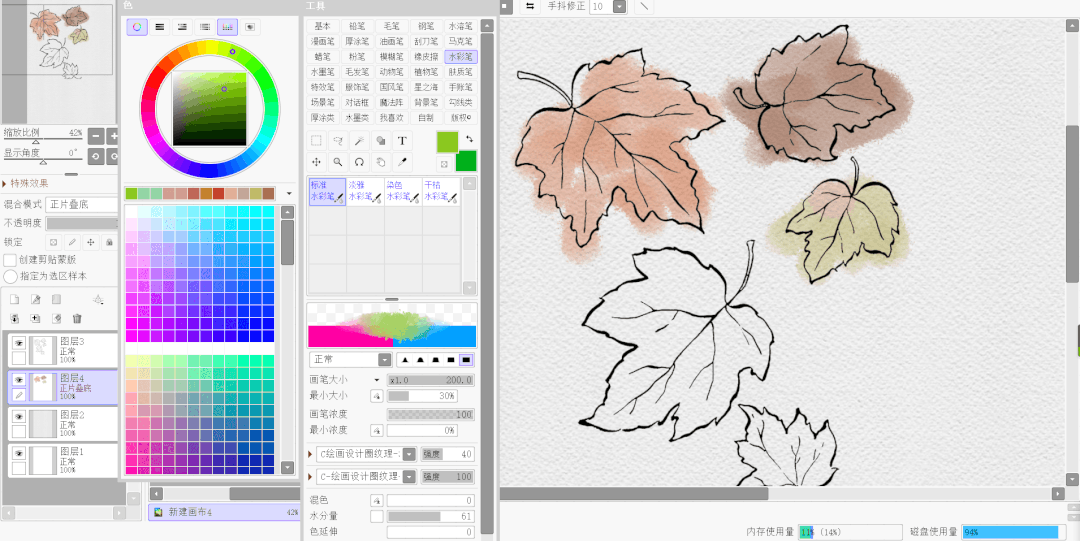Screen dimensions: 1080x541
Task: Expand the 特殊效果 section
Action: pyautogui.click(x=6, y=183)
